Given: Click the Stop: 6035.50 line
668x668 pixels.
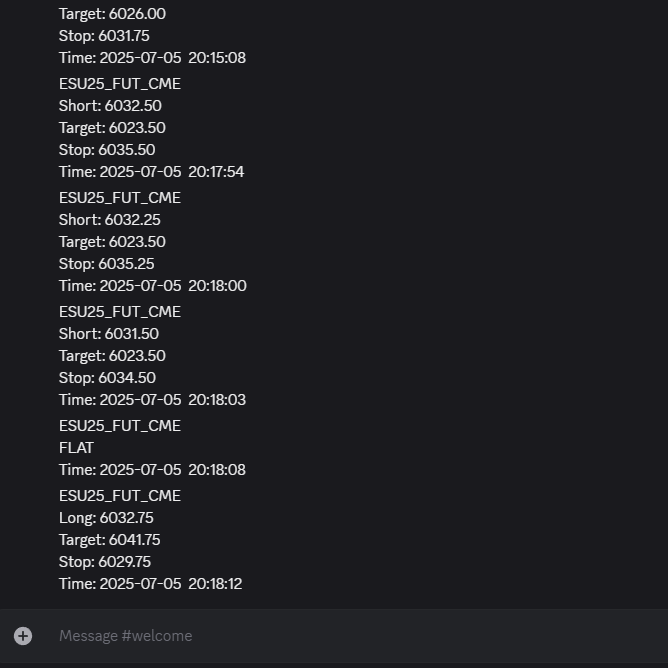Looking at the screenshot, I should tap(107, 150).
